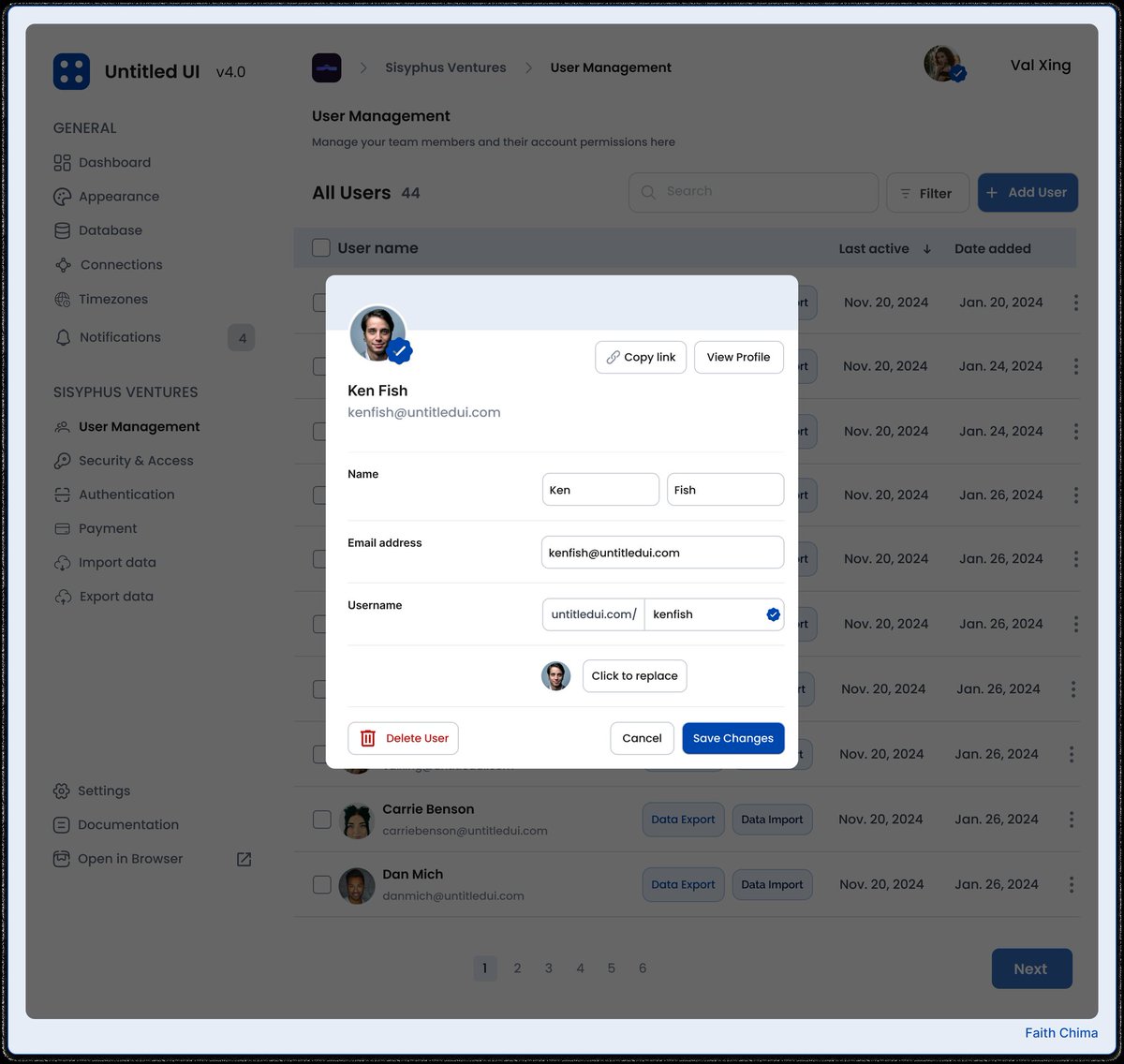Click the Payment card icon
The height and width of the screenshot is (1064, 1124).
tap(62, 529)
